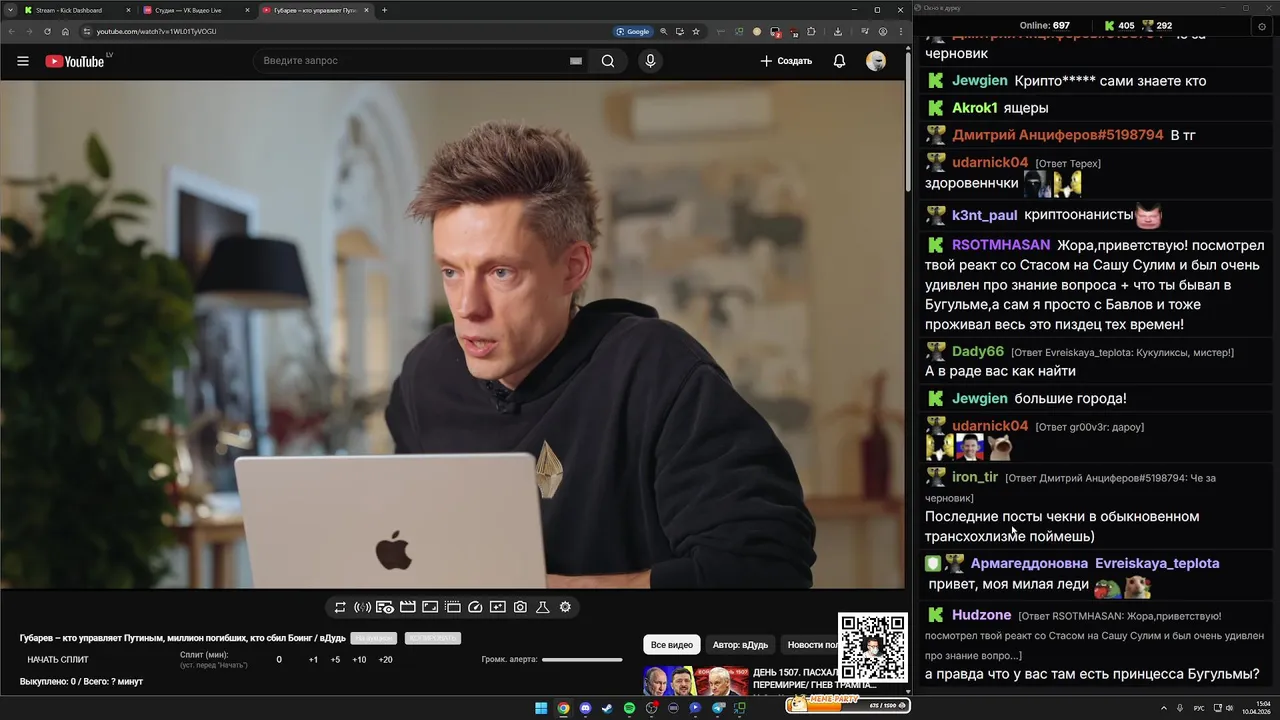The width and height of the screenshot is (1280, 720).
Task: Reload the page in the browser
Action: (47, 31)
